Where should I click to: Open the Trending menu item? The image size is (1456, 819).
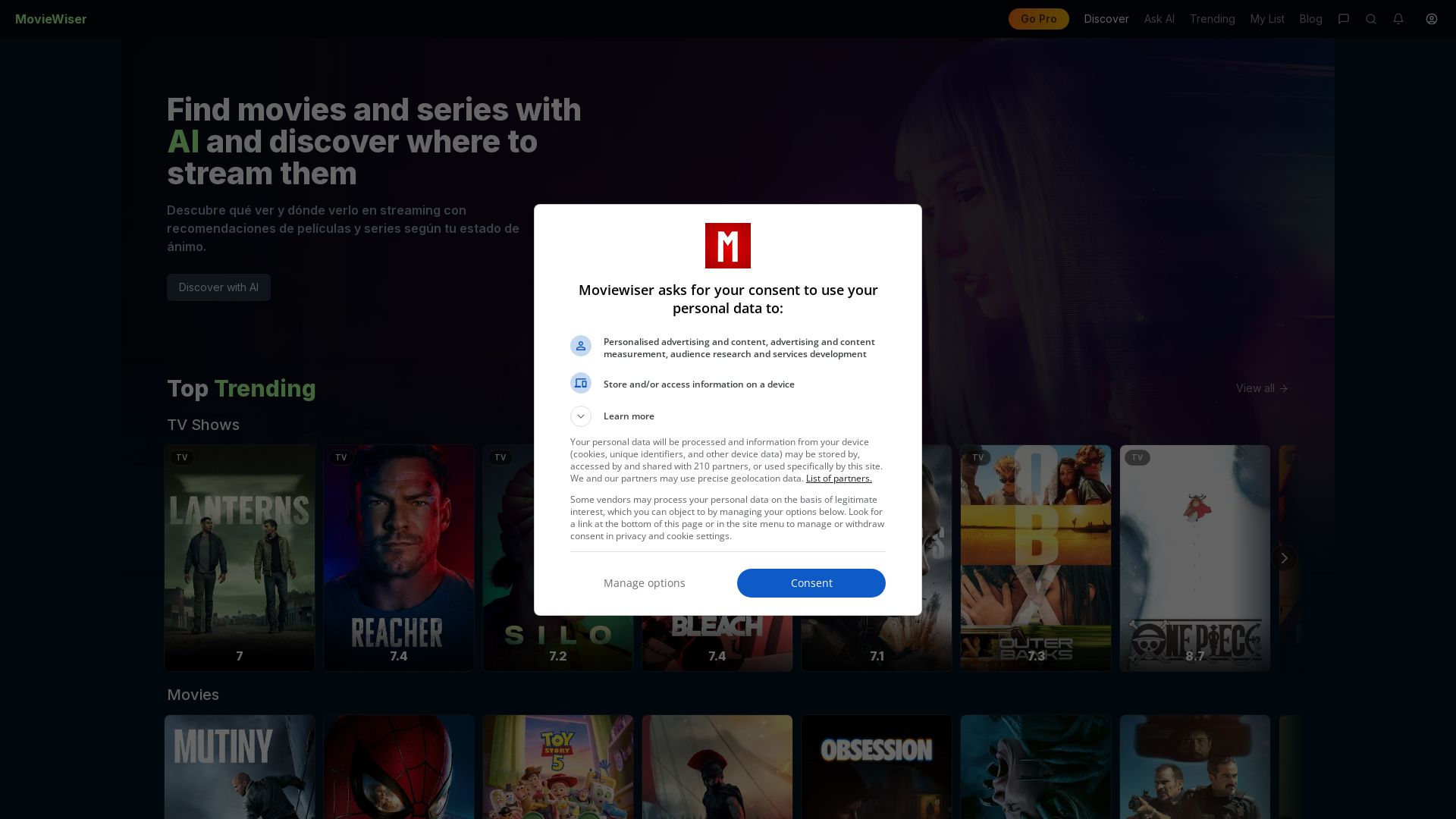coord(1212,19)
